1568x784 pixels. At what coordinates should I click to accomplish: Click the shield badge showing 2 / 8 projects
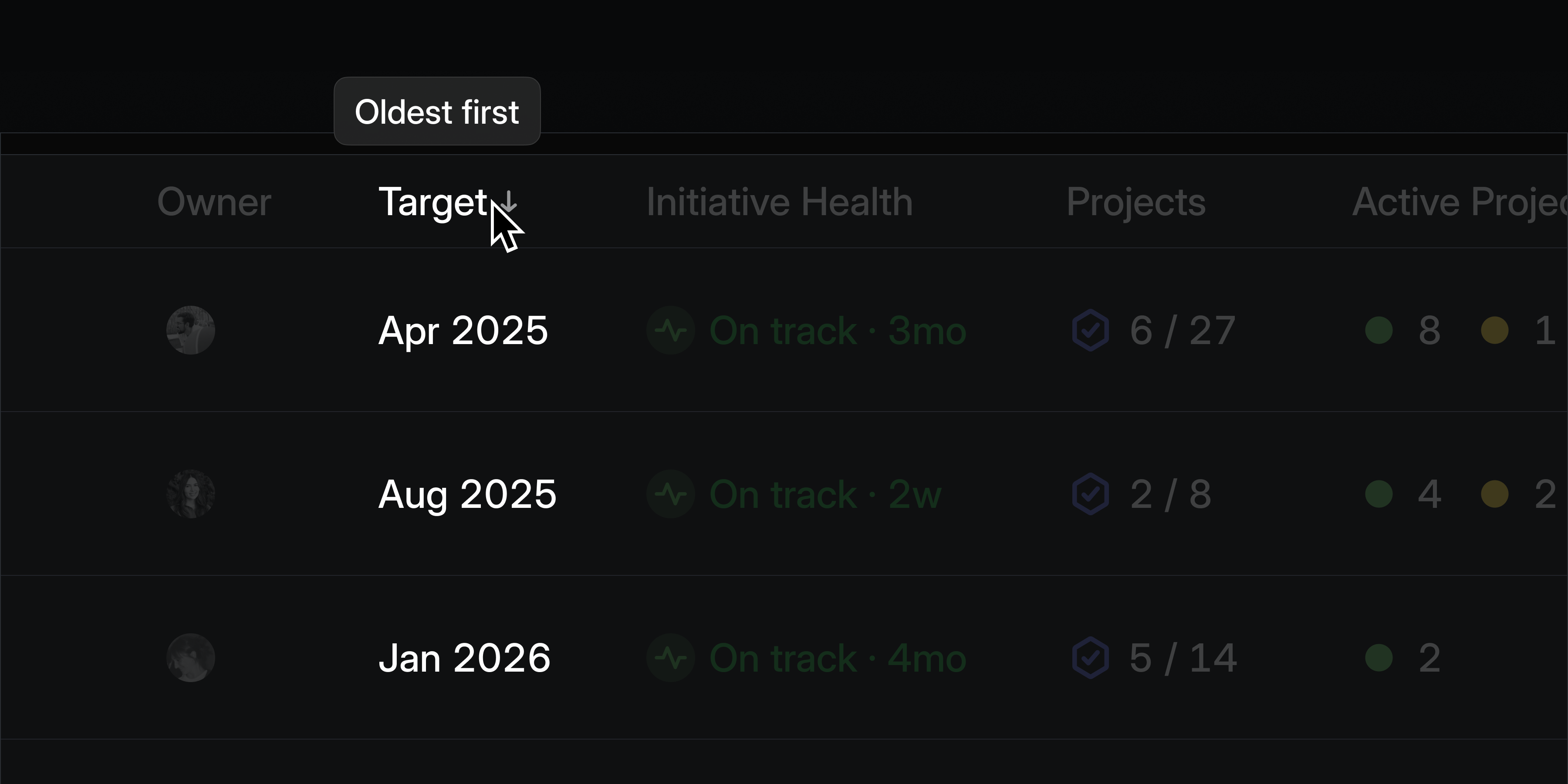tap(1091, 494)
